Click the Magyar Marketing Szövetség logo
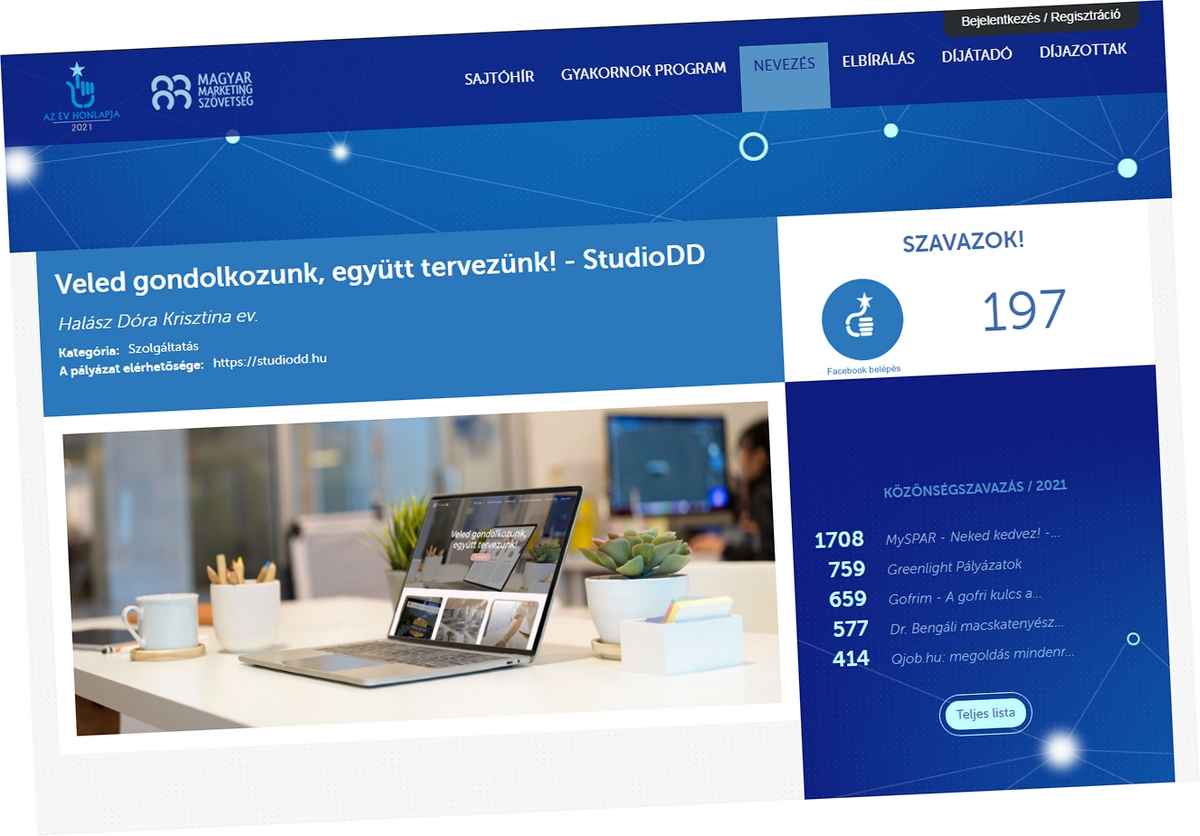The height and width of the screenshot is (836, 1200). [x=203, y=91]
